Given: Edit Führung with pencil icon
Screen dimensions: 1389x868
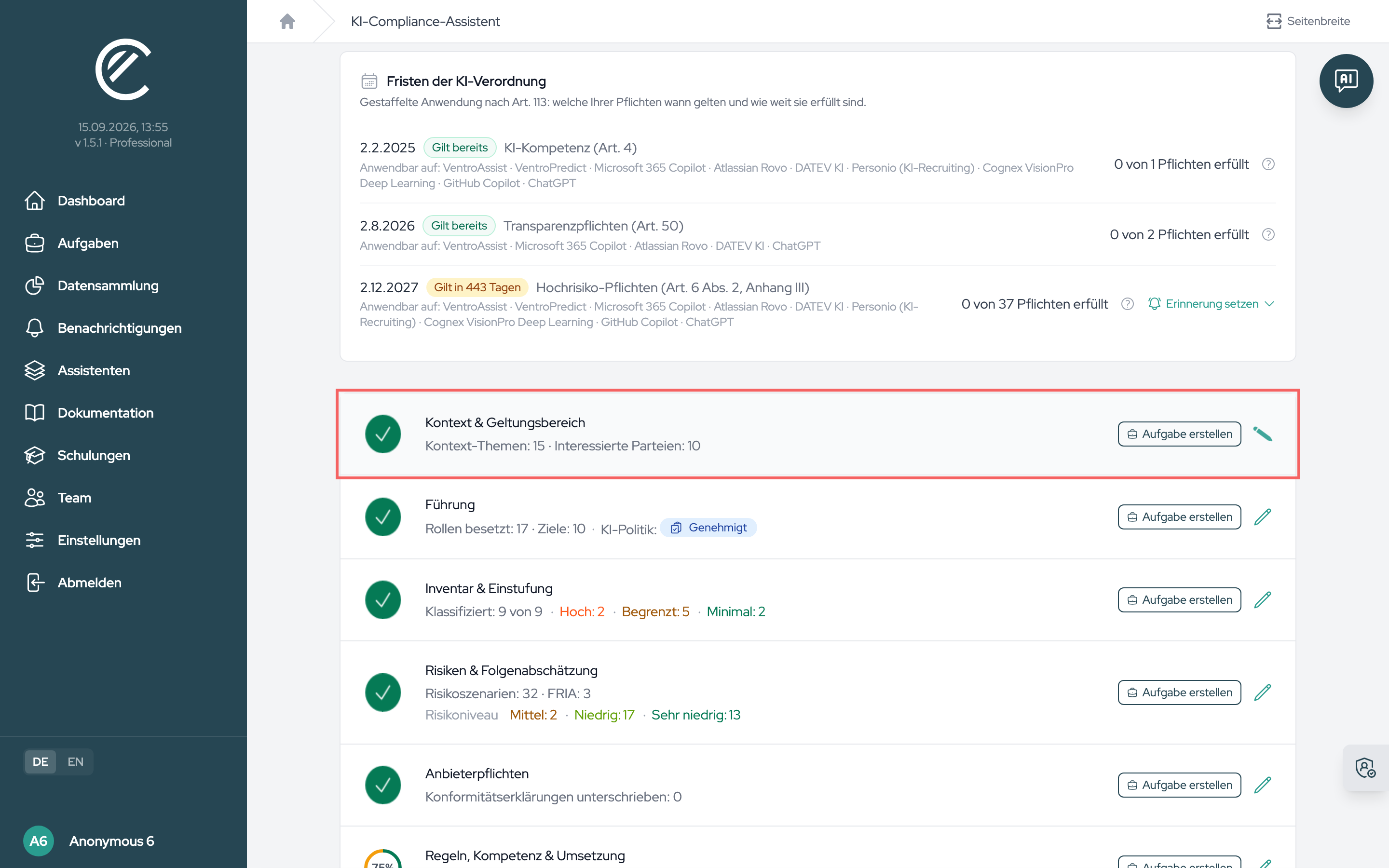Looking at the screenshot, I should [1262, 516].
